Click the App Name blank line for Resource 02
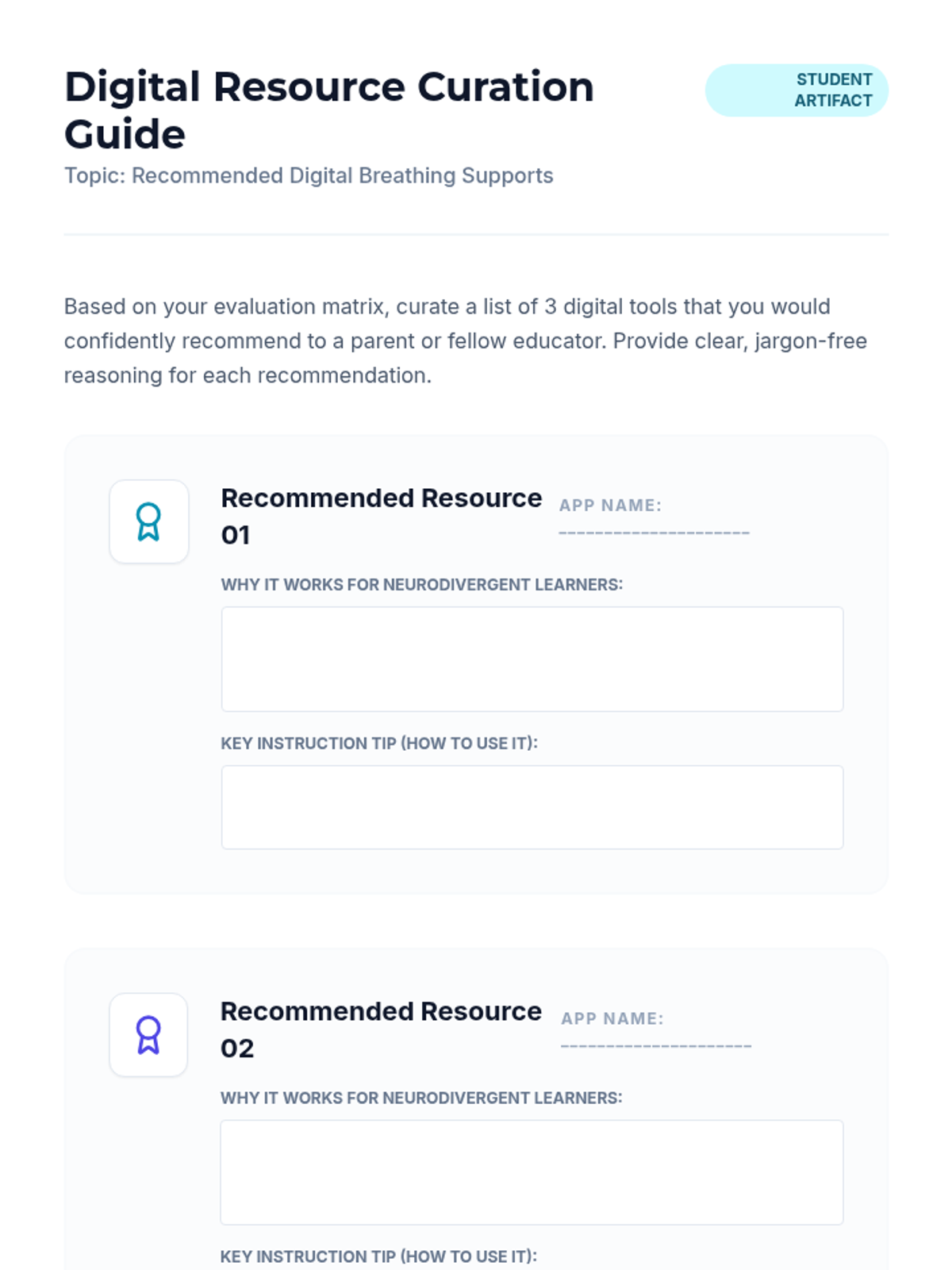 pos(655,1045)
